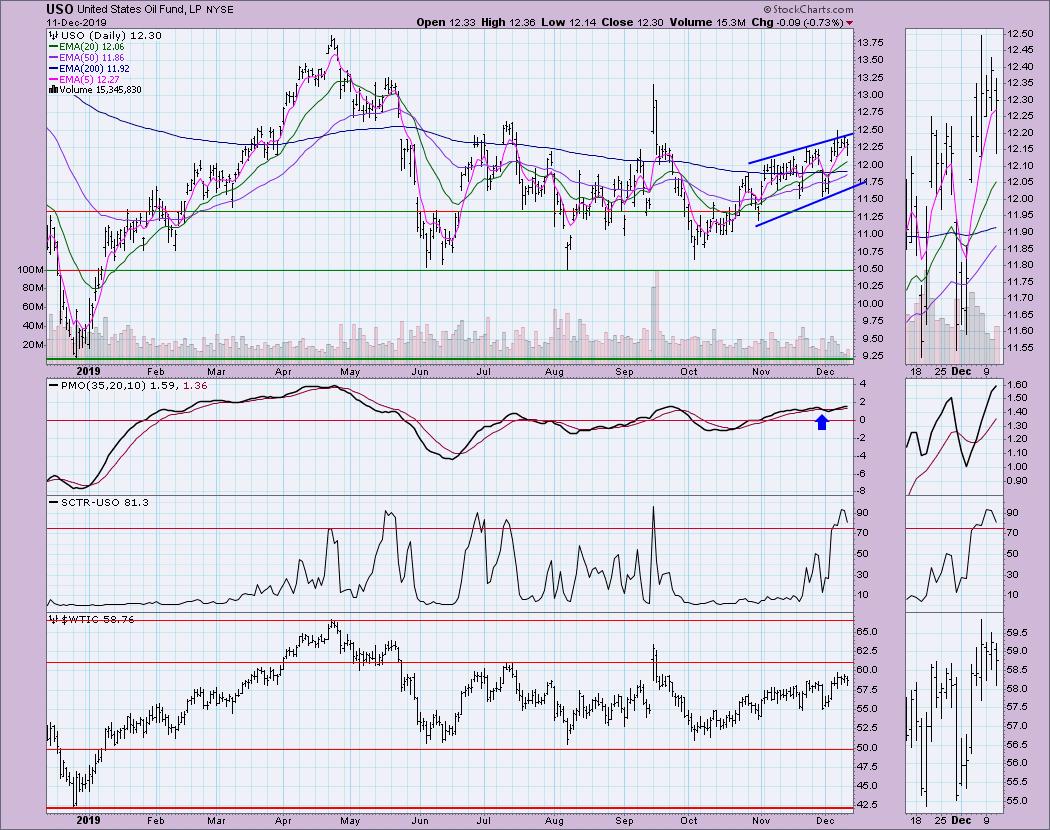The height and width of the screenshot is (830, 1050).
Task: Click the 42.5 label on WTIC axis
Action: (868, 805)
